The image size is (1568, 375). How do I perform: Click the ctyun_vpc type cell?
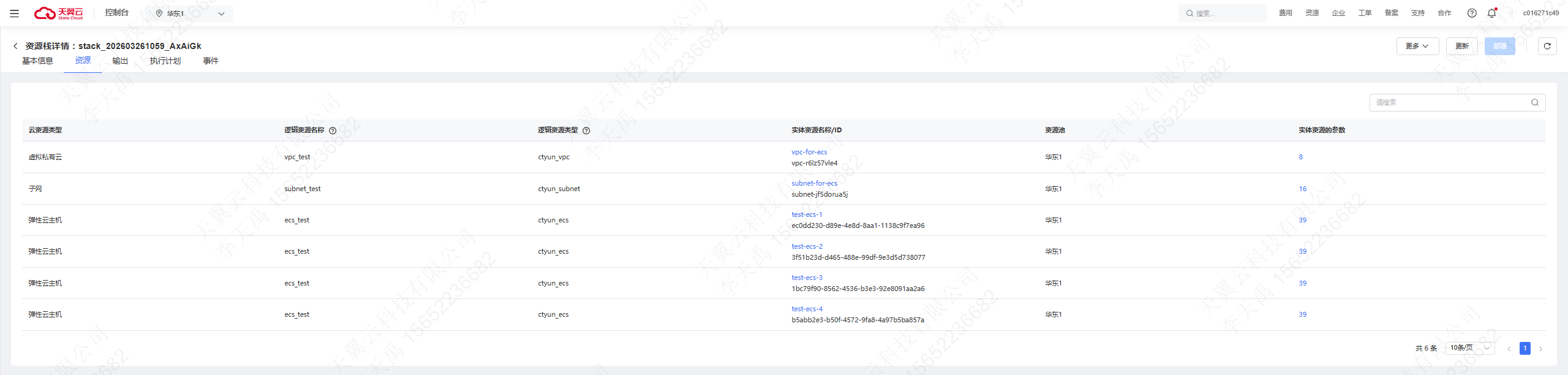point(554,157)
